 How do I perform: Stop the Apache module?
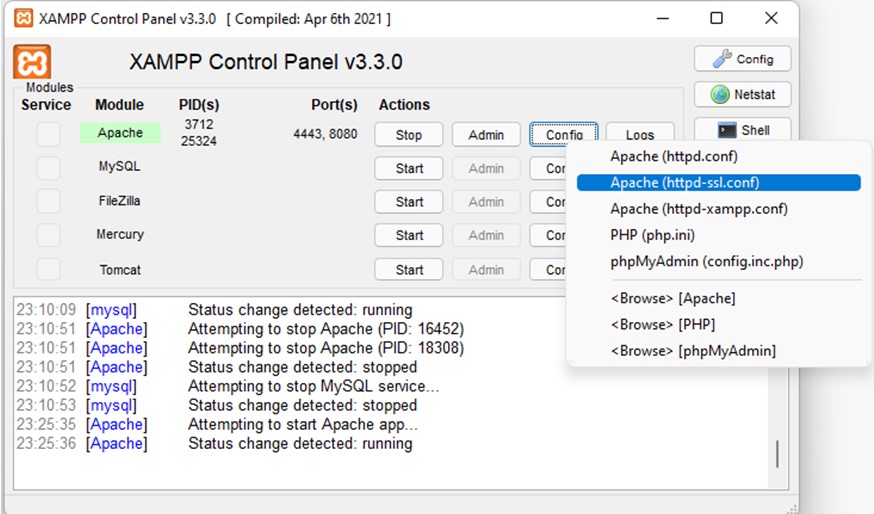[409, 135]
